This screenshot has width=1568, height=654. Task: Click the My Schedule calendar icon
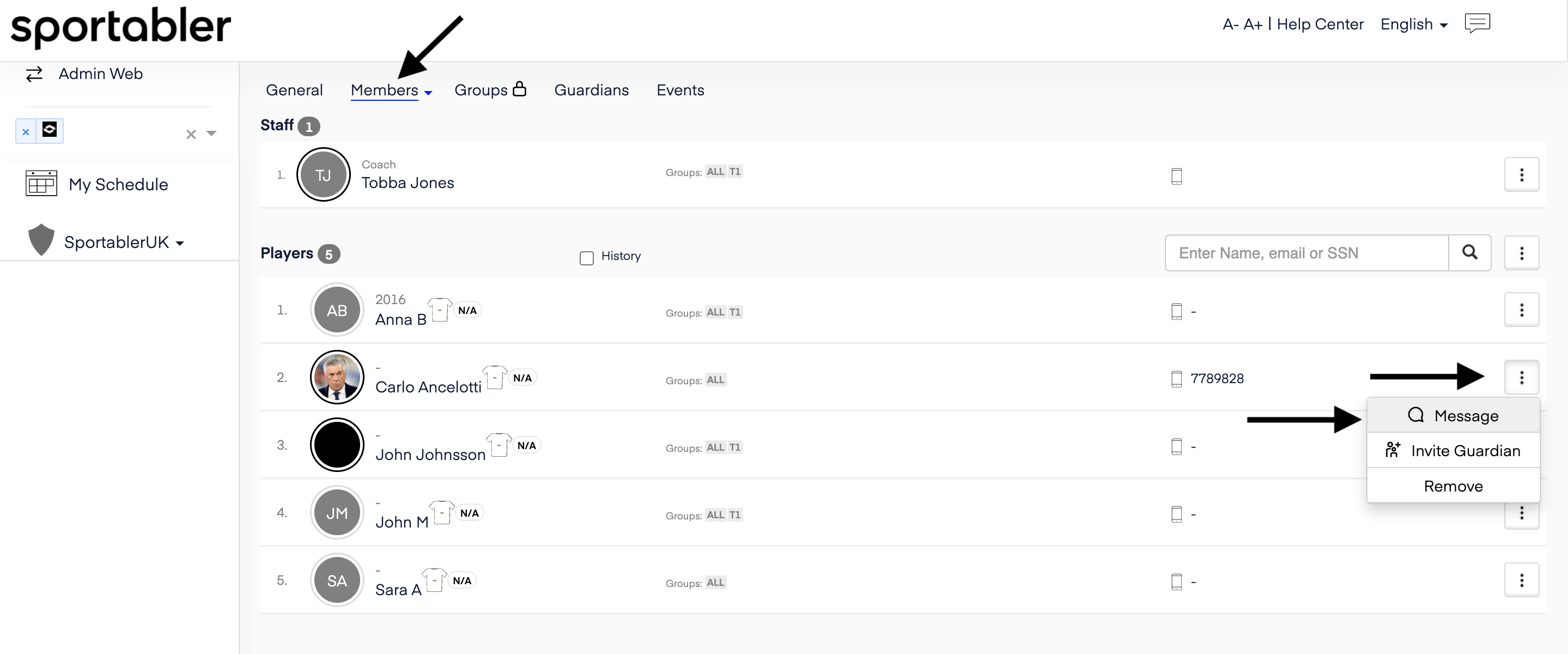point(41,183)
